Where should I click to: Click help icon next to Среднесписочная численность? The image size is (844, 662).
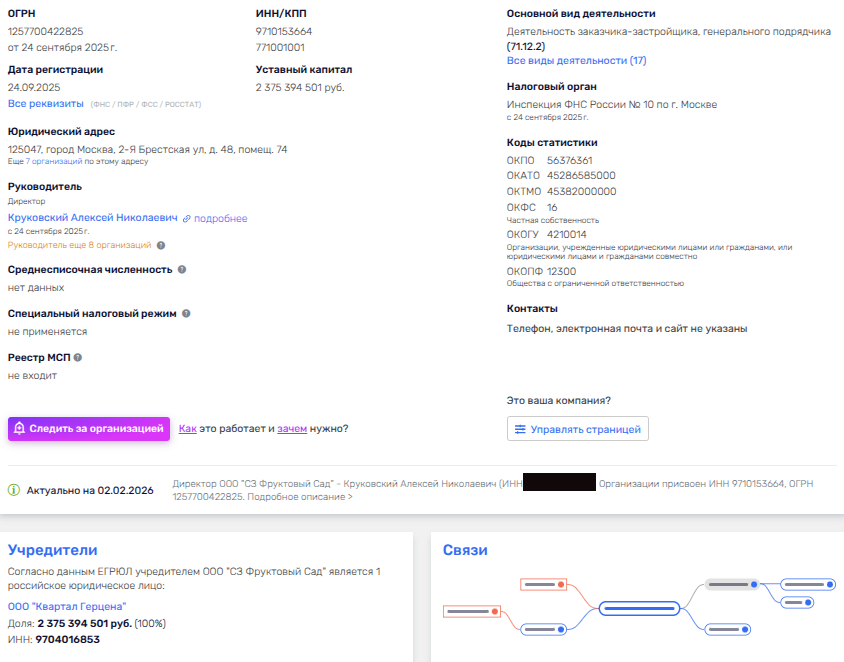click(x=182, y=270)
